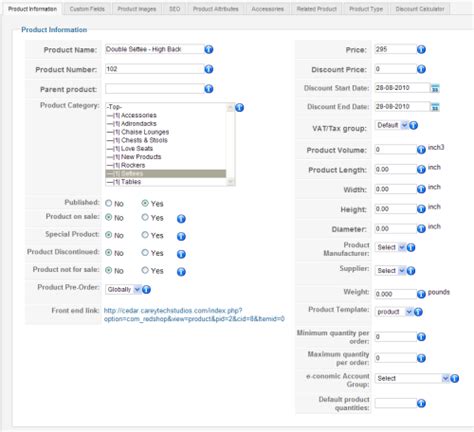
Task: Click info icon beside VAT/Tax group dropdown
Action: [413, 125]
